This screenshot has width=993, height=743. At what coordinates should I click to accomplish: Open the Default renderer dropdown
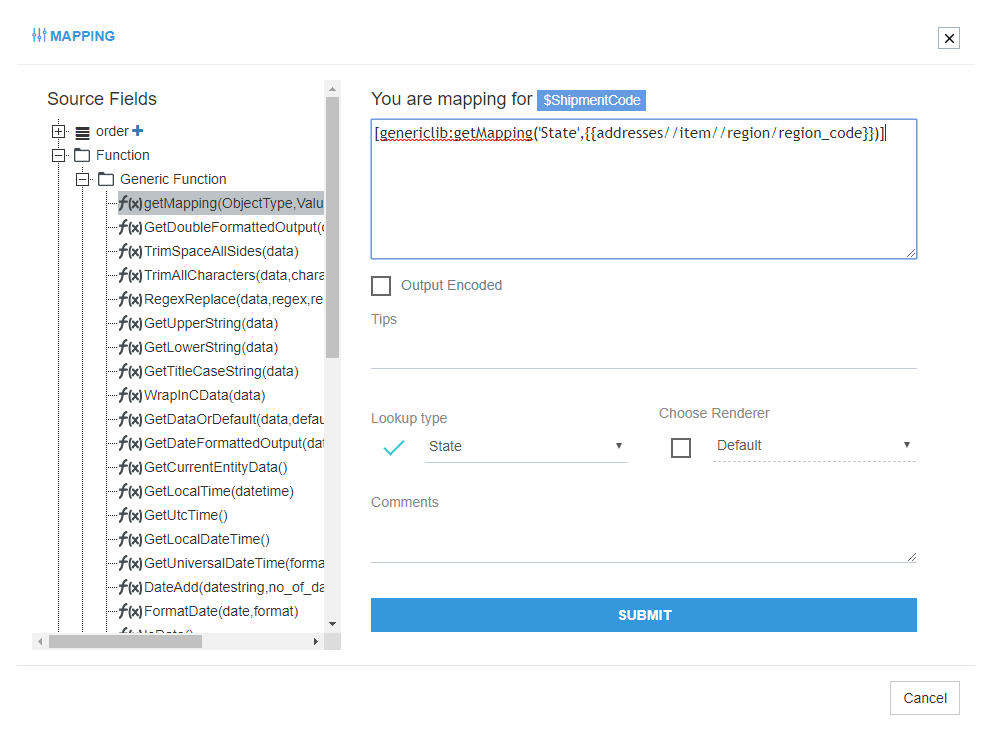[814, 445]
